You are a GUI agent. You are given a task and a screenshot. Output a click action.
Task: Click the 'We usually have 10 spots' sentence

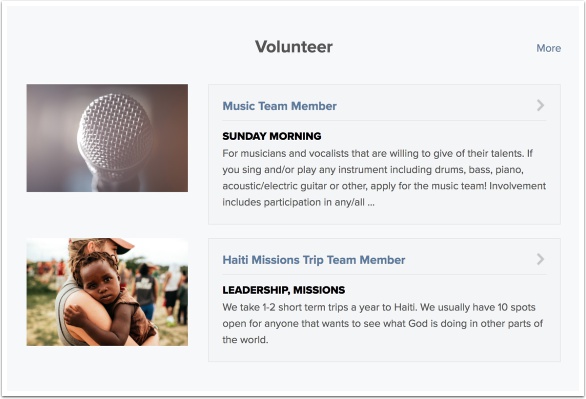tap(478, 307)
